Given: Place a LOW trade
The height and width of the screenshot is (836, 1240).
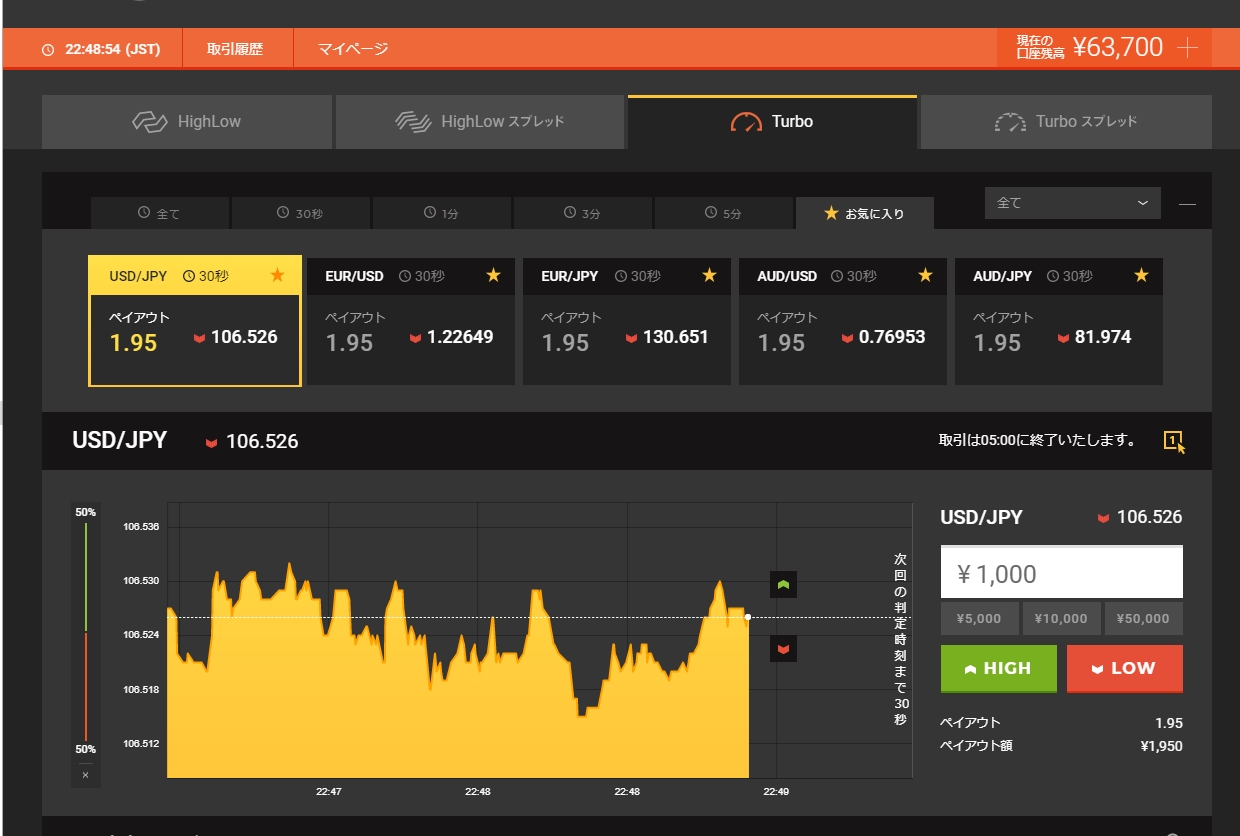Looking at the screenshot, I should tap(1125, 669).
